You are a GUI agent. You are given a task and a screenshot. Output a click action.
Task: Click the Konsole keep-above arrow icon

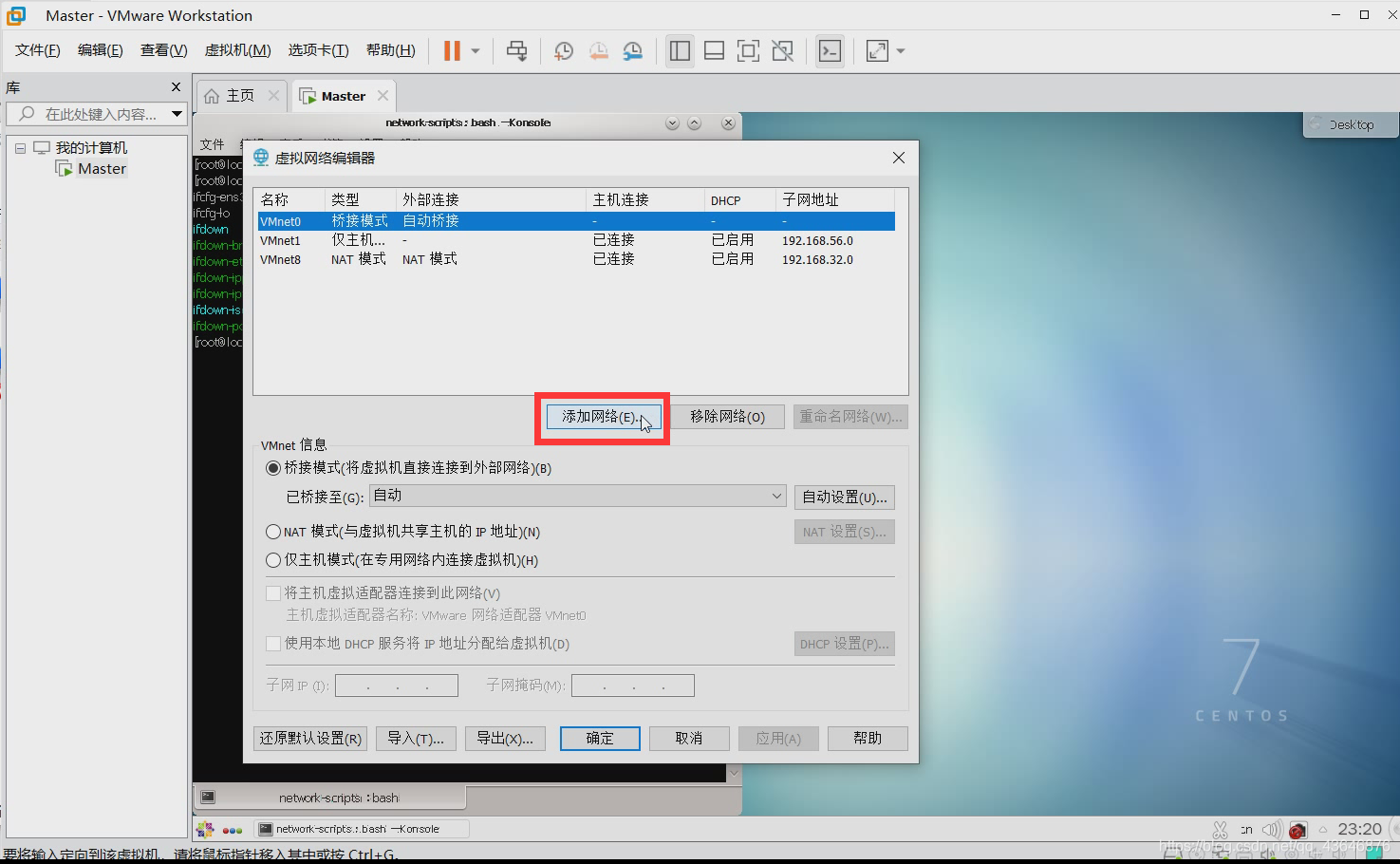tap(695, 123)
